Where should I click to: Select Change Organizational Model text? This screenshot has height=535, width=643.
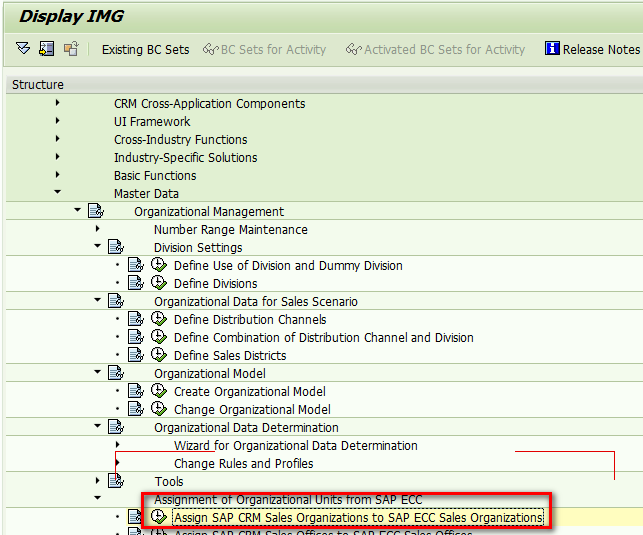252,410
